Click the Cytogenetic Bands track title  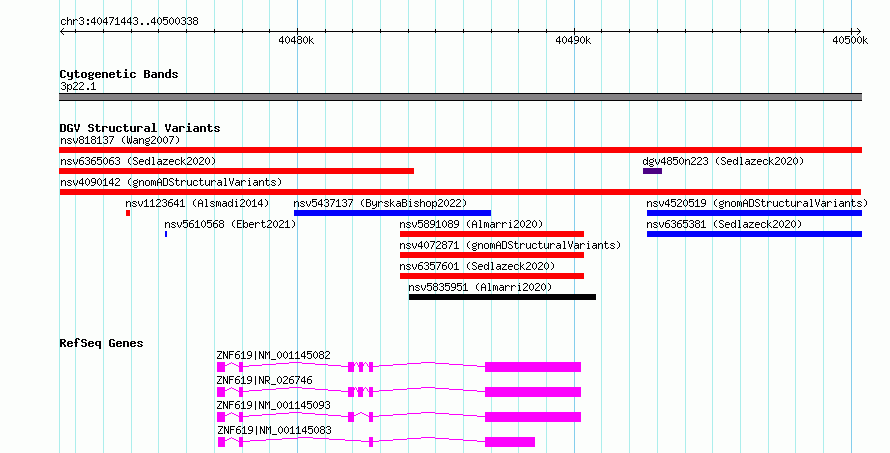pyautogui.click(x=119, y=74)
